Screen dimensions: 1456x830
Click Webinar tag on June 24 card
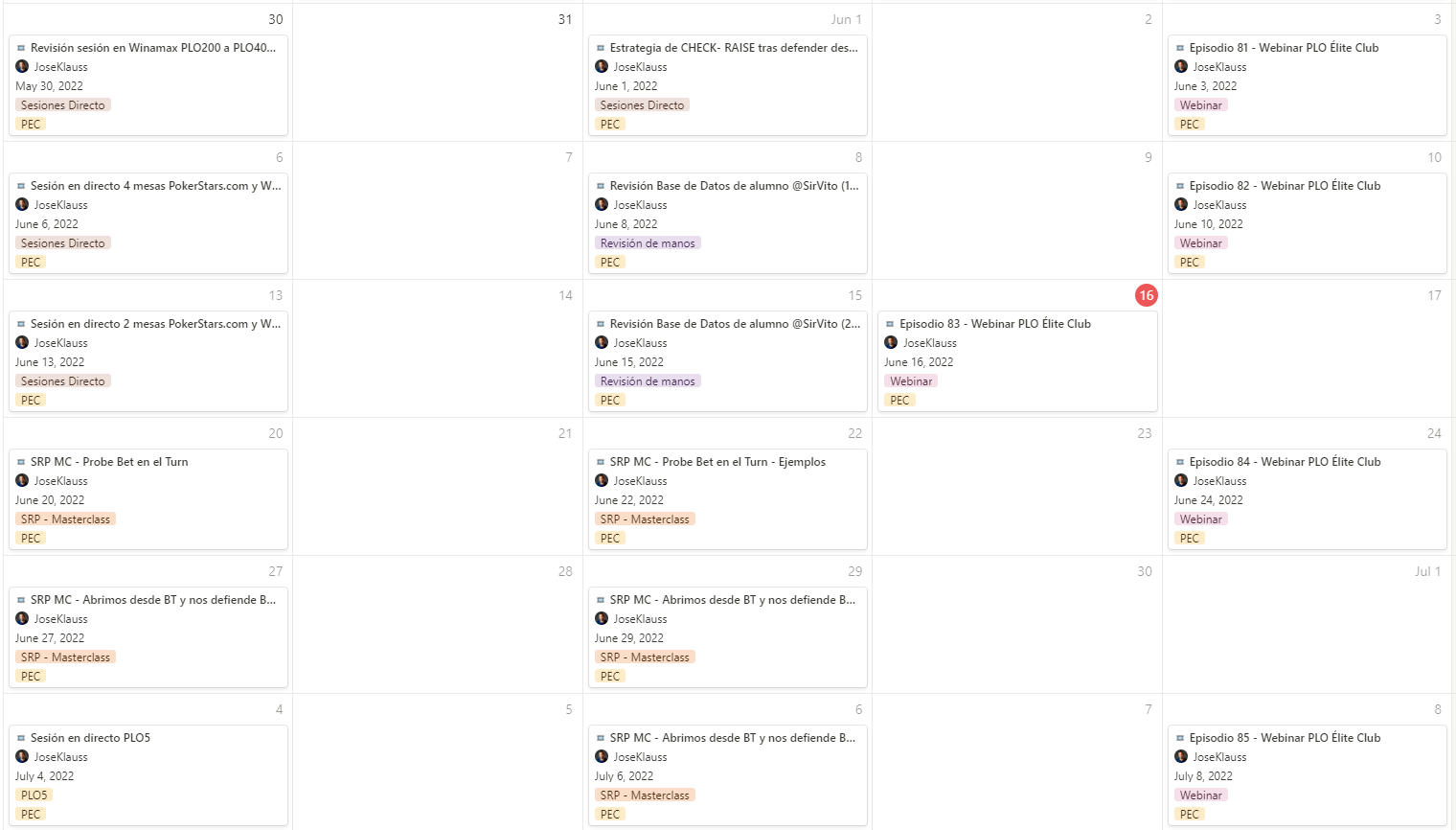1201,519
